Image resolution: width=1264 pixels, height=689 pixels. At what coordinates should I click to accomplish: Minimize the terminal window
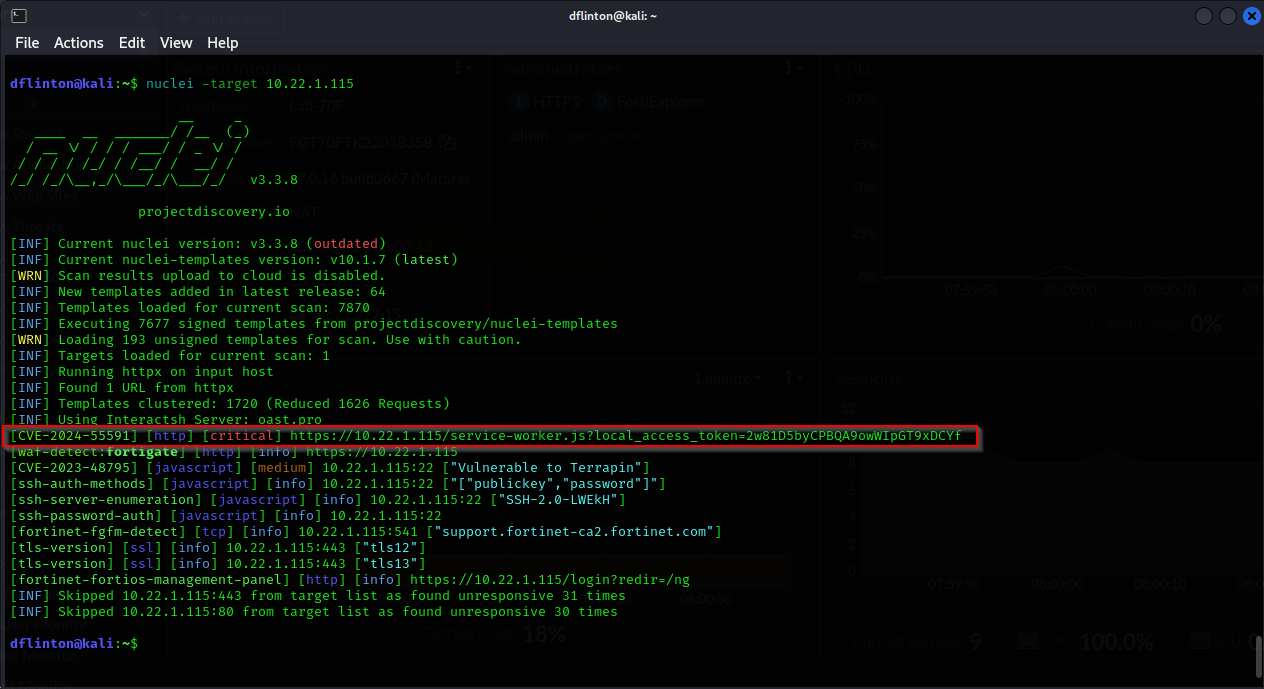1203,16
